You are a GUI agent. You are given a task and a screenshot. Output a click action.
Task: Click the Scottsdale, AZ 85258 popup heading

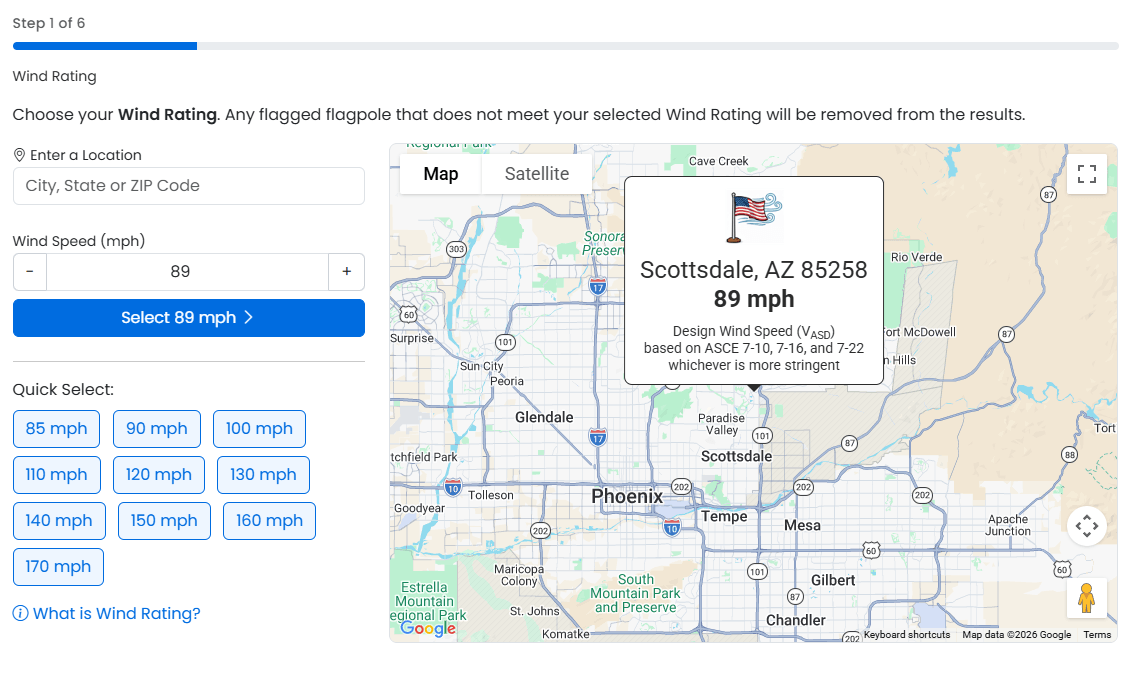tap(754, 270)
